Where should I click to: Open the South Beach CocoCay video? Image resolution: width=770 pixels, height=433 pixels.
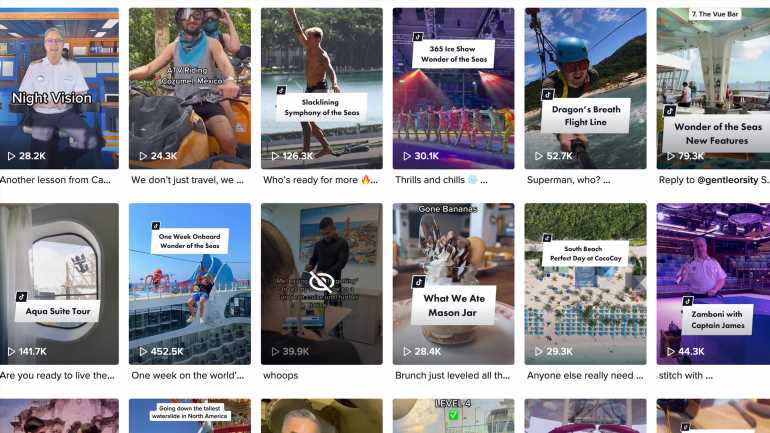585,284
